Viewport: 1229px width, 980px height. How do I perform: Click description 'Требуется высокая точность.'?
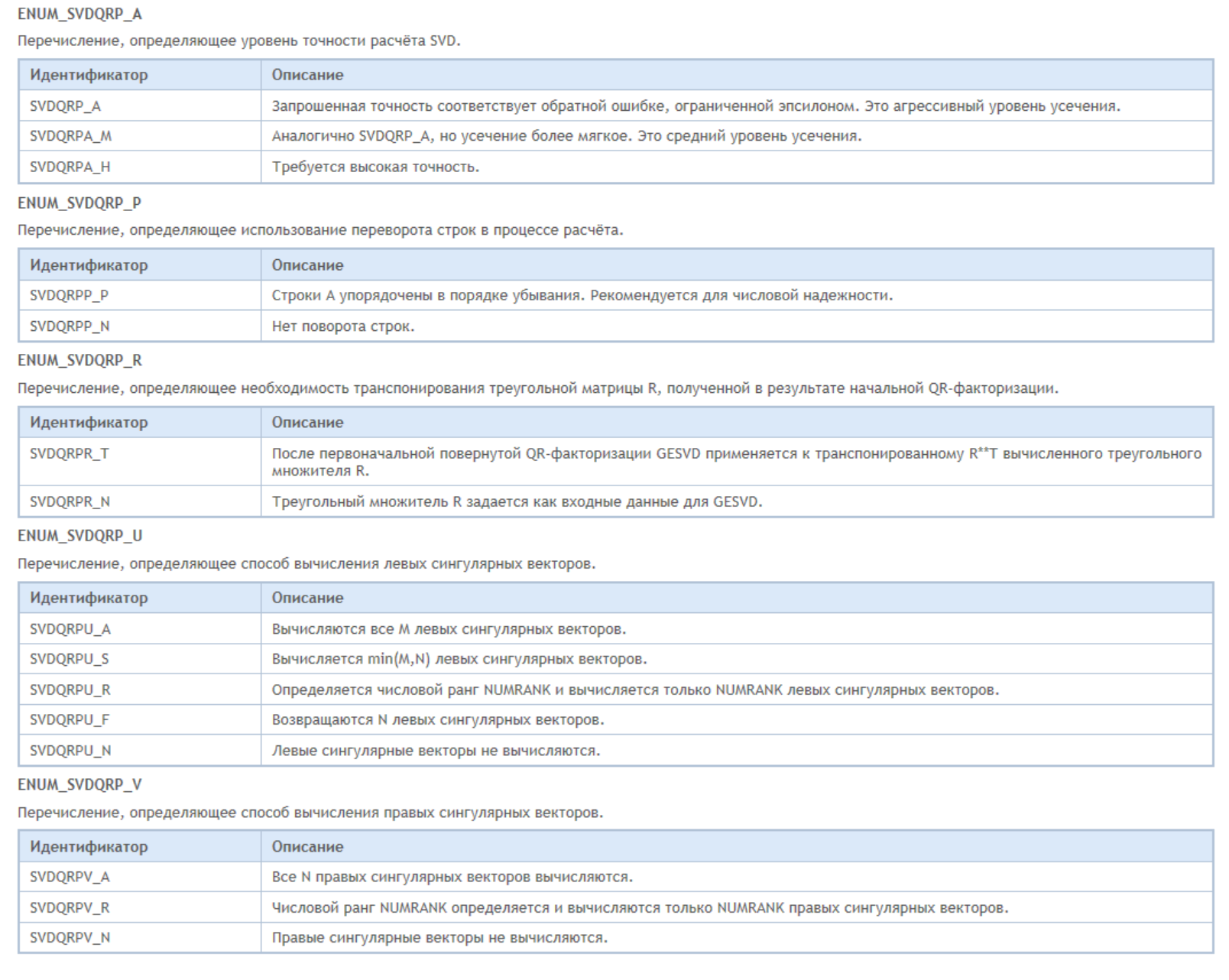(375, 167)
